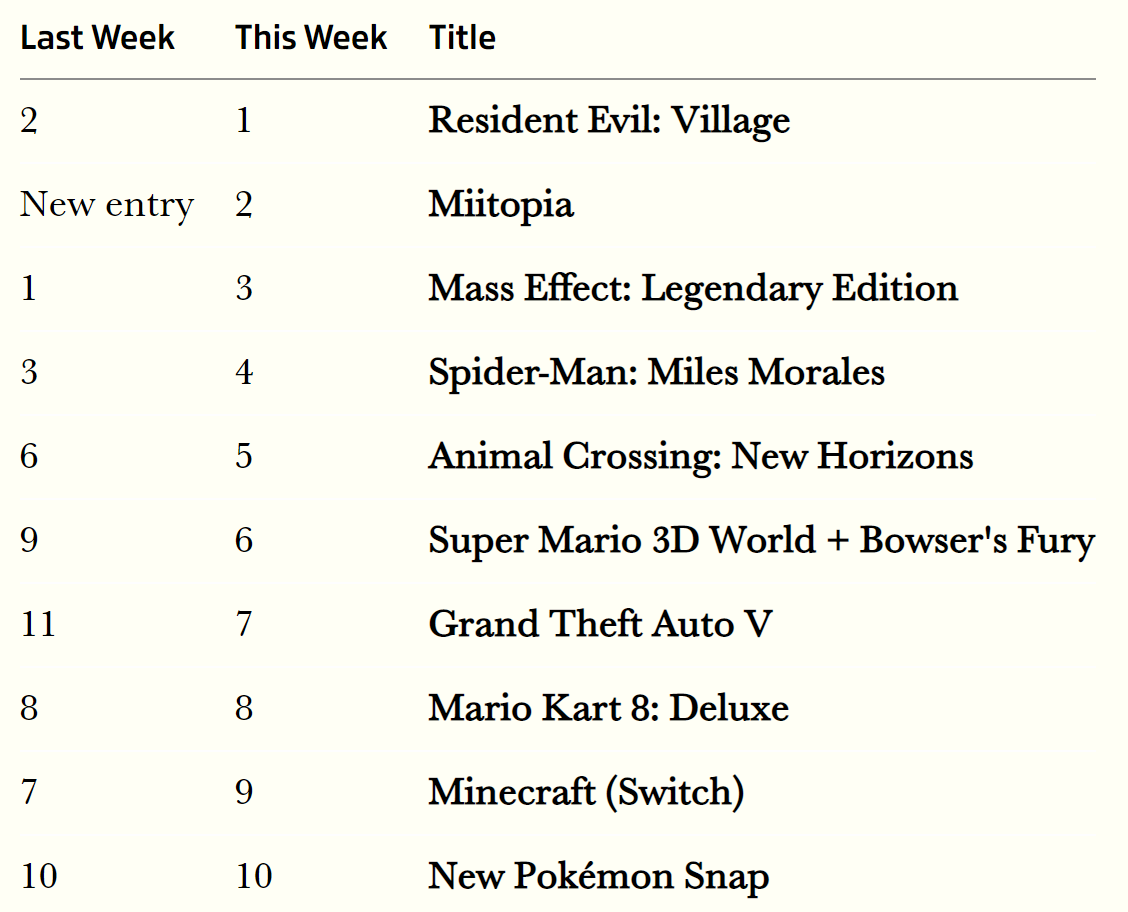The image size is (1128, 912).
Task: Click this week's rank 1 cell
Action: 244,120
